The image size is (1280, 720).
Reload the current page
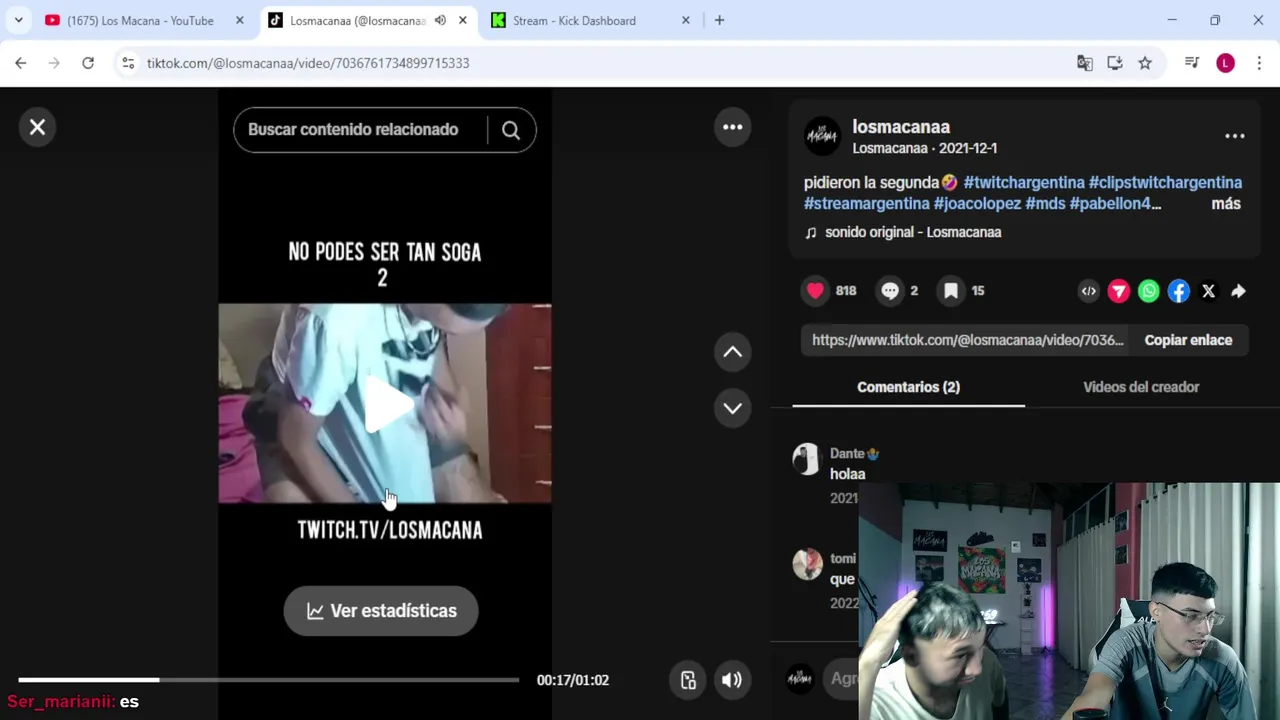(88, 63)
